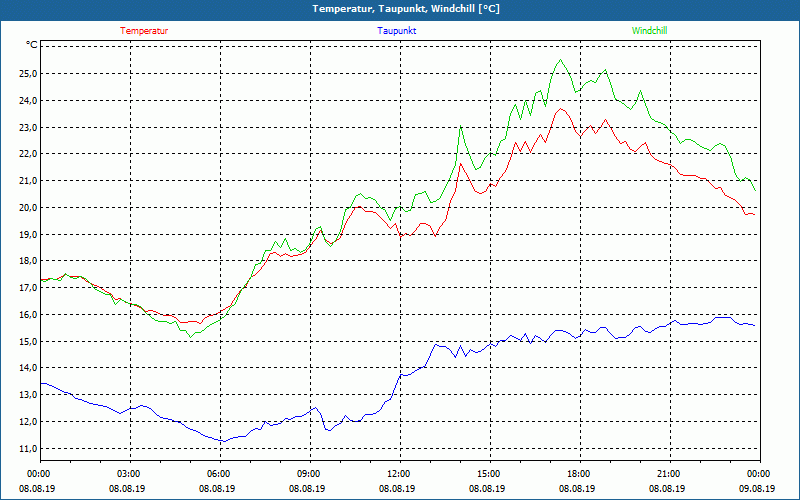The image size is (800, 500).
Task: Click the 18,0 y-axis value
Action: coord(28,261)
